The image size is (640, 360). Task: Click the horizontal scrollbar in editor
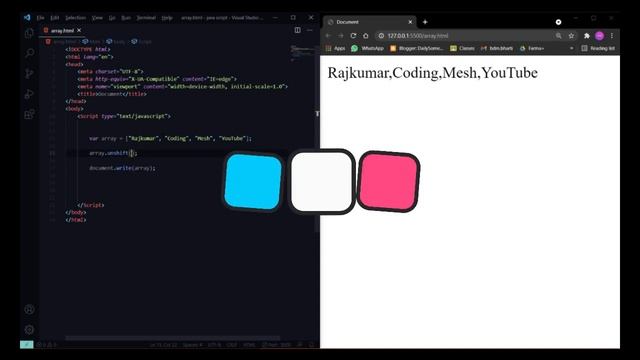click(x=173, y=338)
